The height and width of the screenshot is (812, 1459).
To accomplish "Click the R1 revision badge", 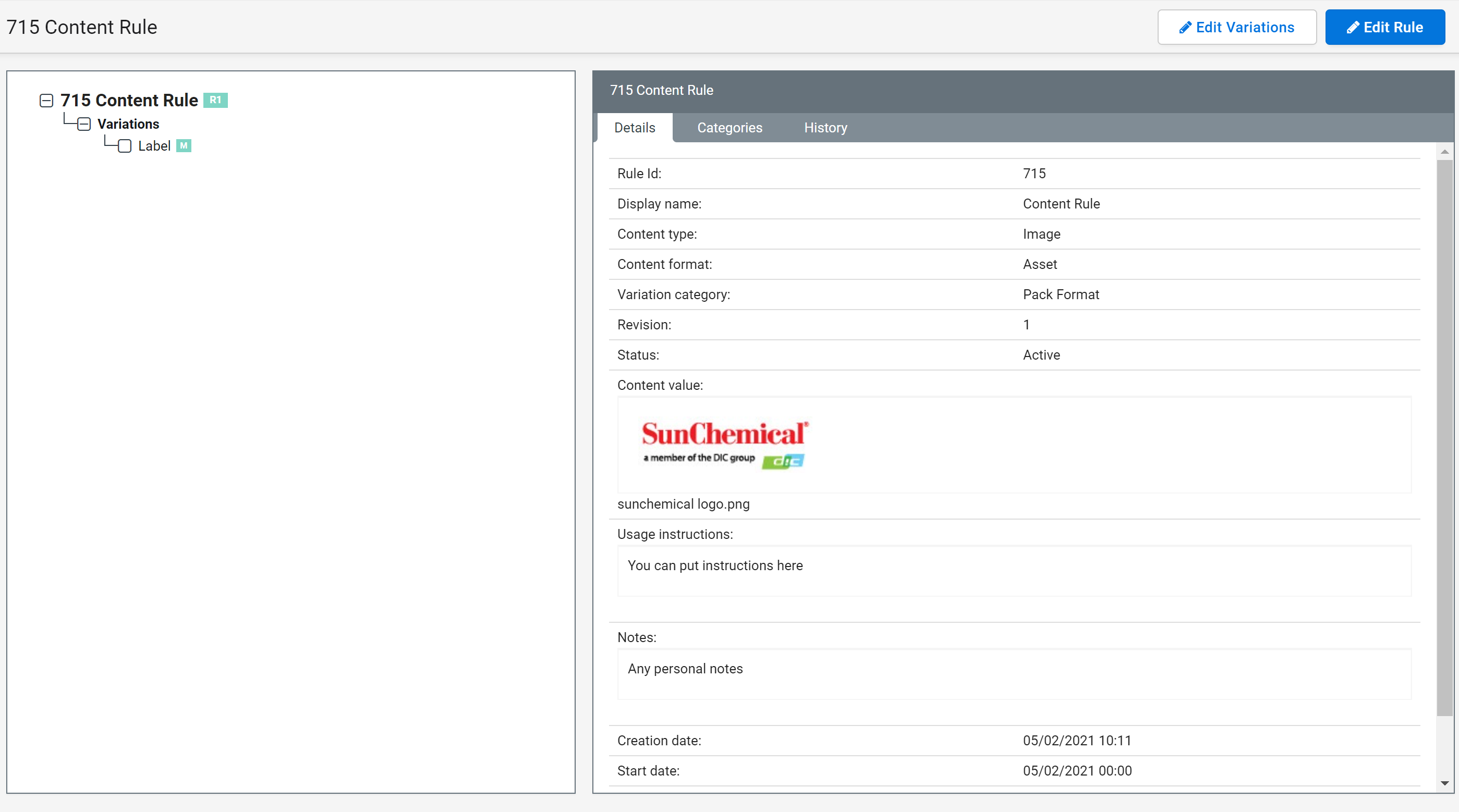I will coord(215,100).
